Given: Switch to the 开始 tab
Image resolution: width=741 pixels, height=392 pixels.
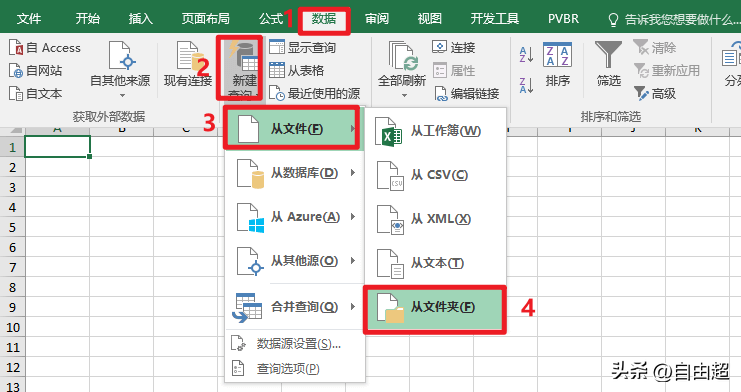Looking at the screenshot, I should [x=87, y=18].
